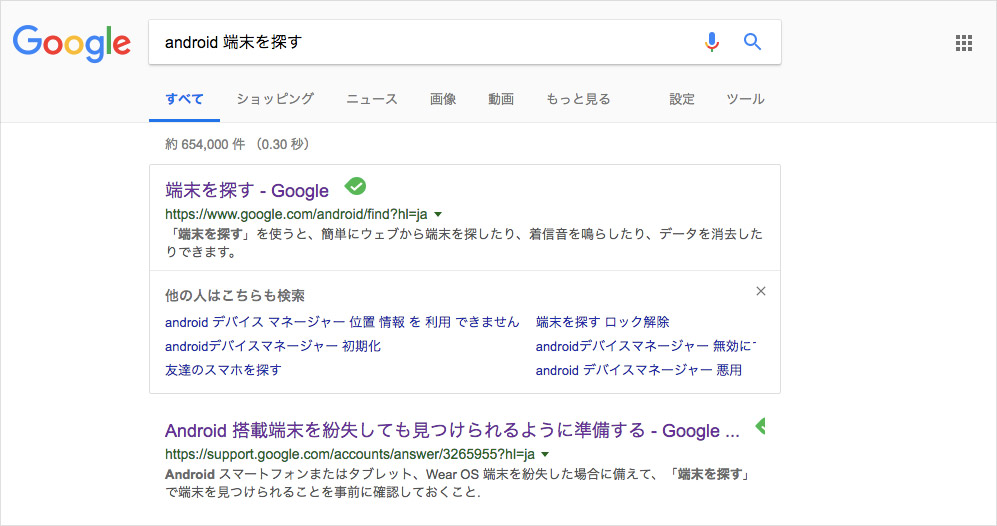This screenshot has height=526, width=997.
Task: Click the 他の人はこちらも検索 heading
Action: [x=235, y=296]
